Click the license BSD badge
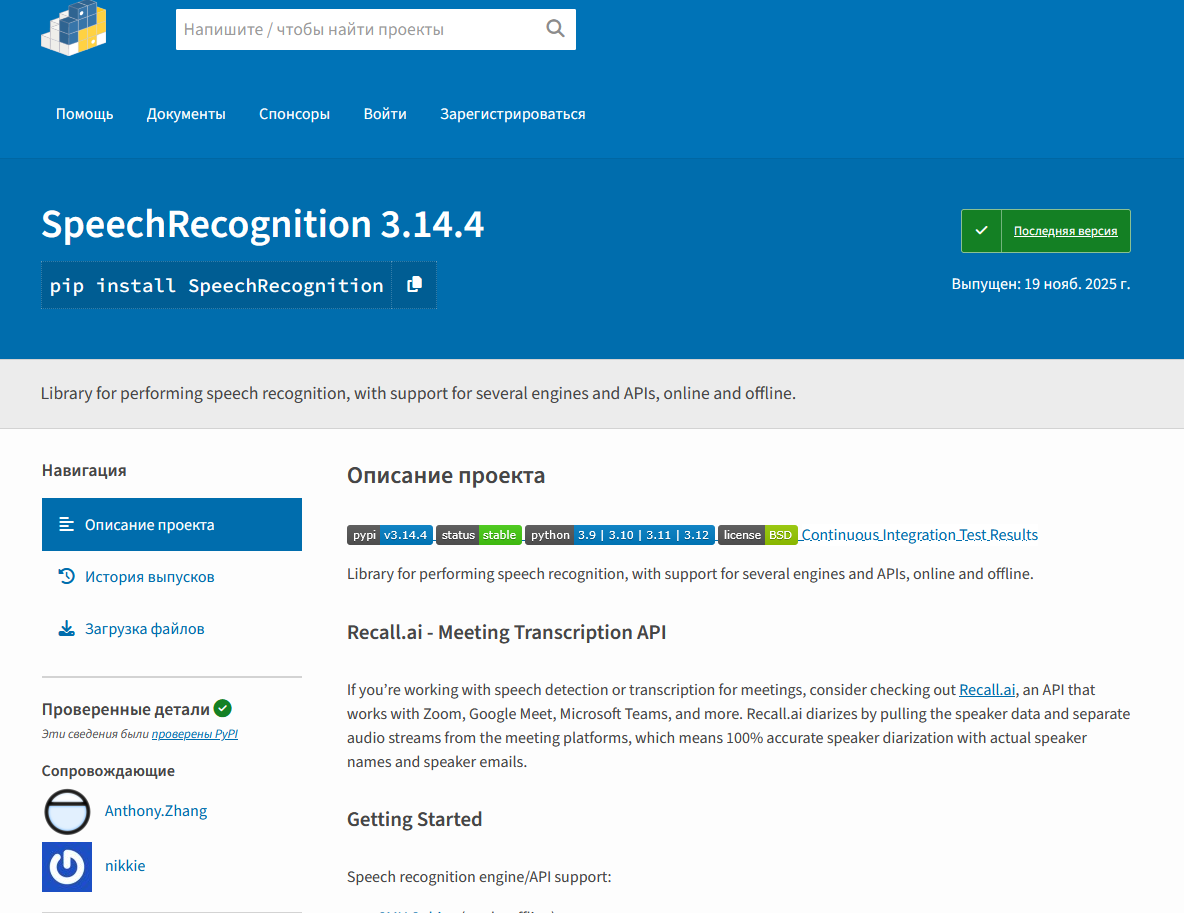Screen dimensions: 1184x913 pyautogui.click(x=757, y=535)
